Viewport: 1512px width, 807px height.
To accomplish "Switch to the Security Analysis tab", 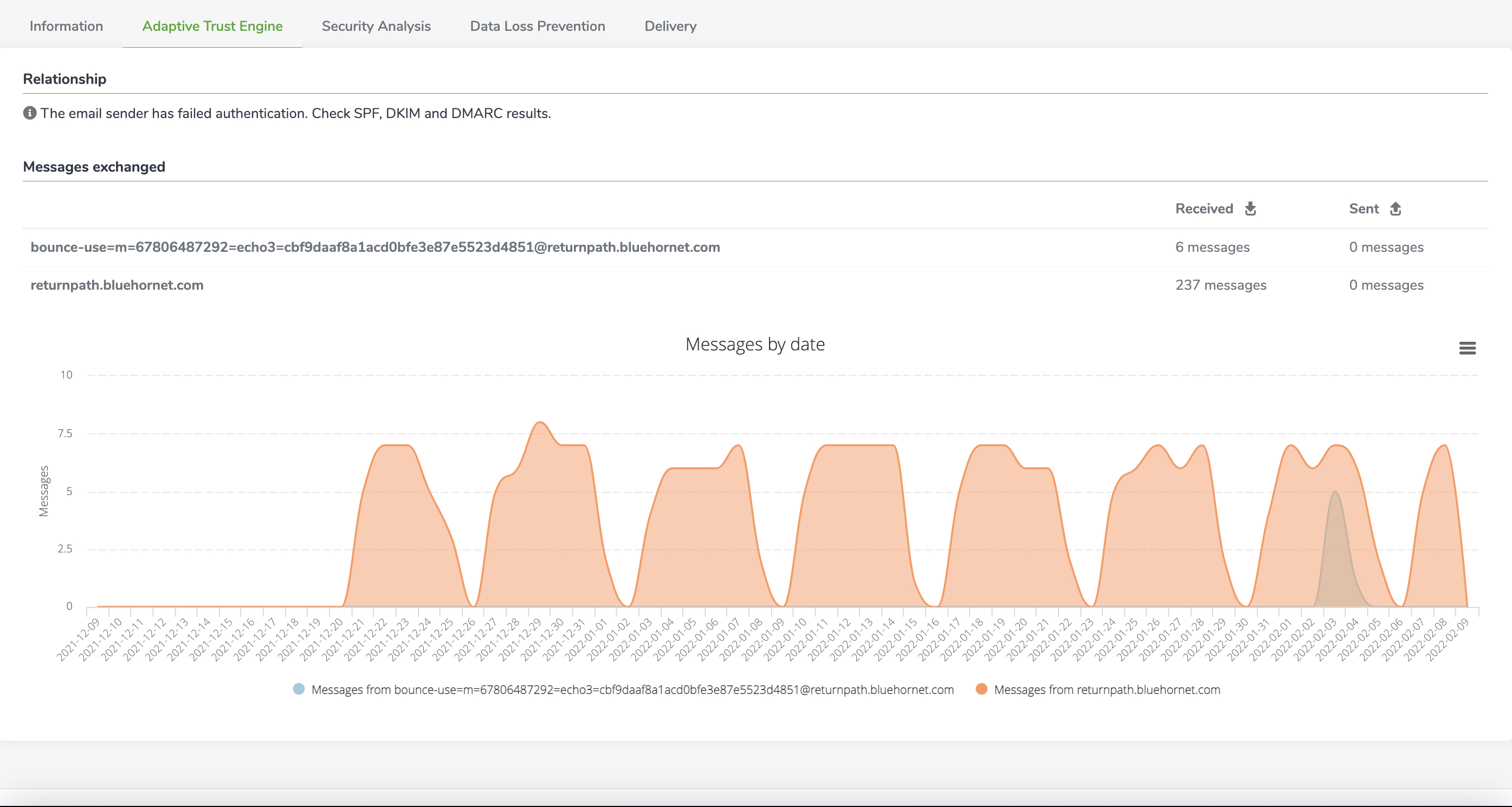I will pyautogui.click(x=376, y=26).
